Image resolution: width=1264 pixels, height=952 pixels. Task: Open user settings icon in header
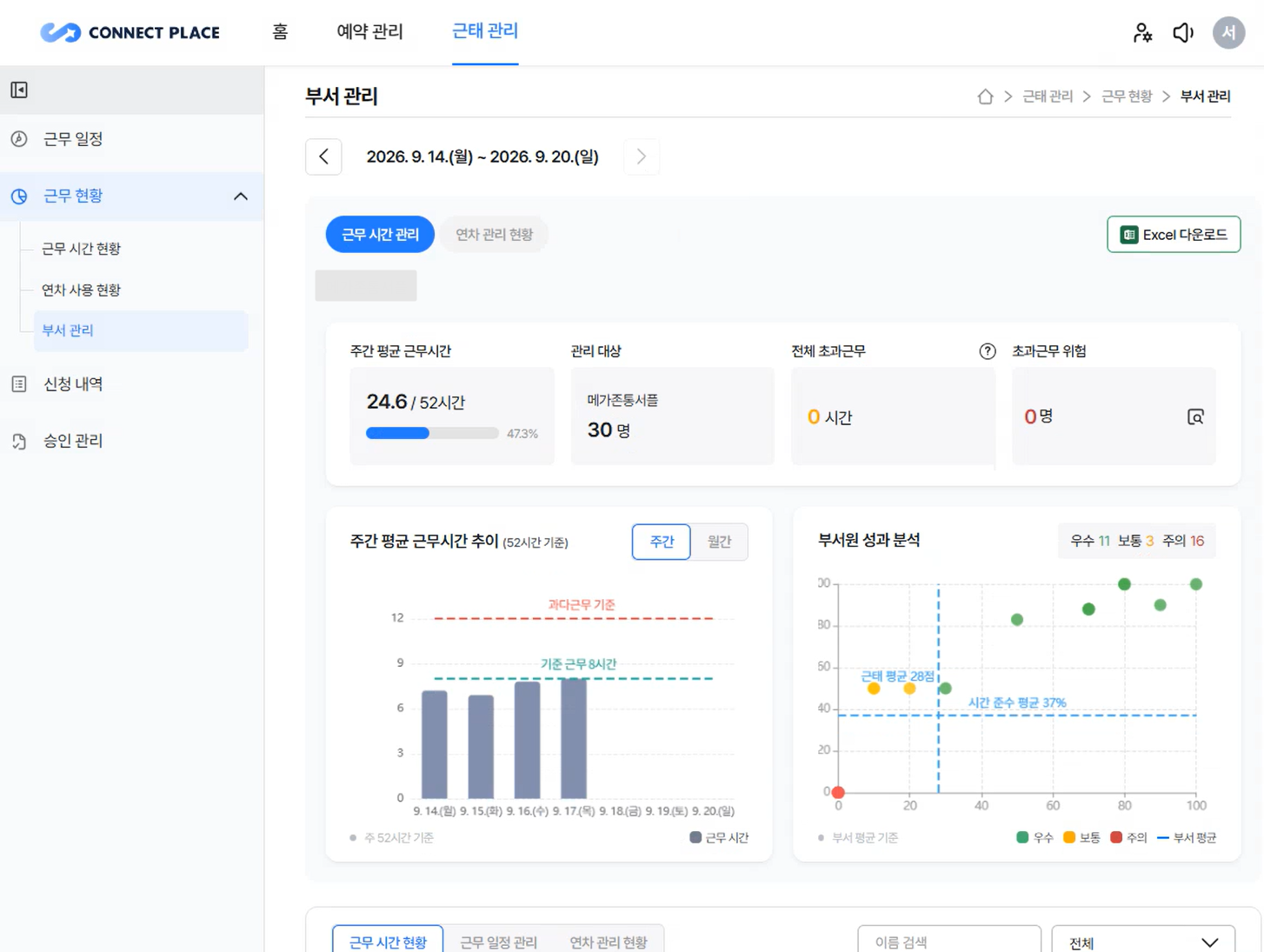point(1142,33)
